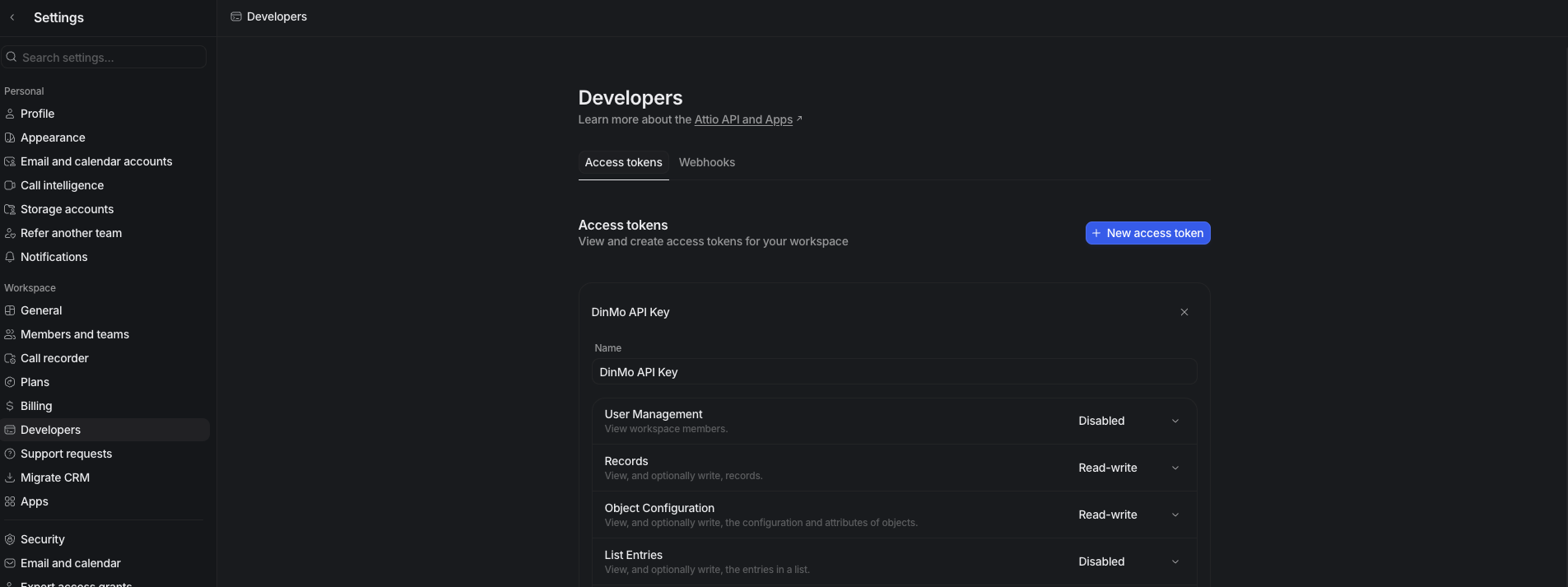Click the Migrate CRM download icon

(10, 478)
